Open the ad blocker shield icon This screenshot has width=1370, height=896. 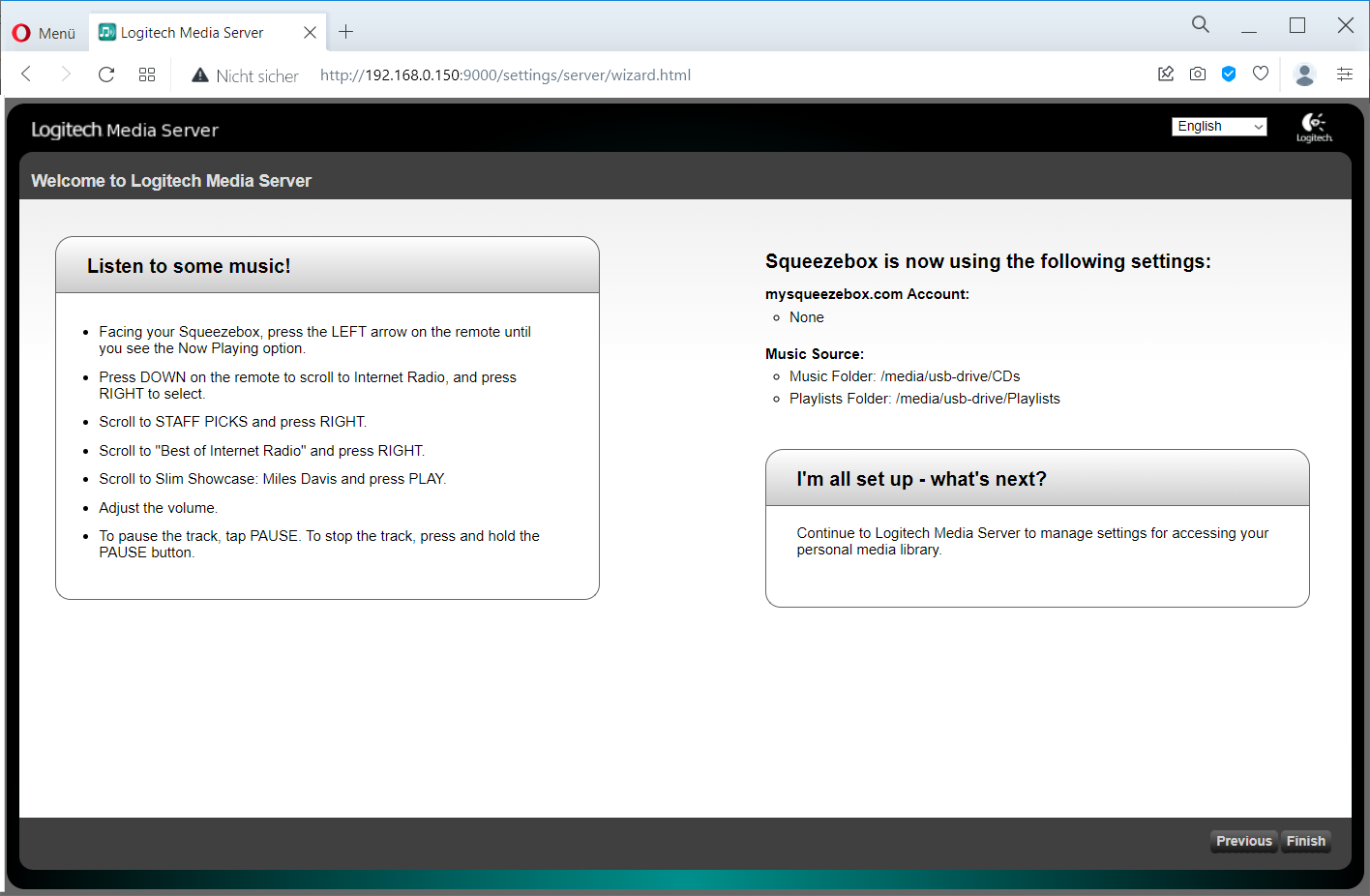pyautogui.click(x=1229, y=74)
